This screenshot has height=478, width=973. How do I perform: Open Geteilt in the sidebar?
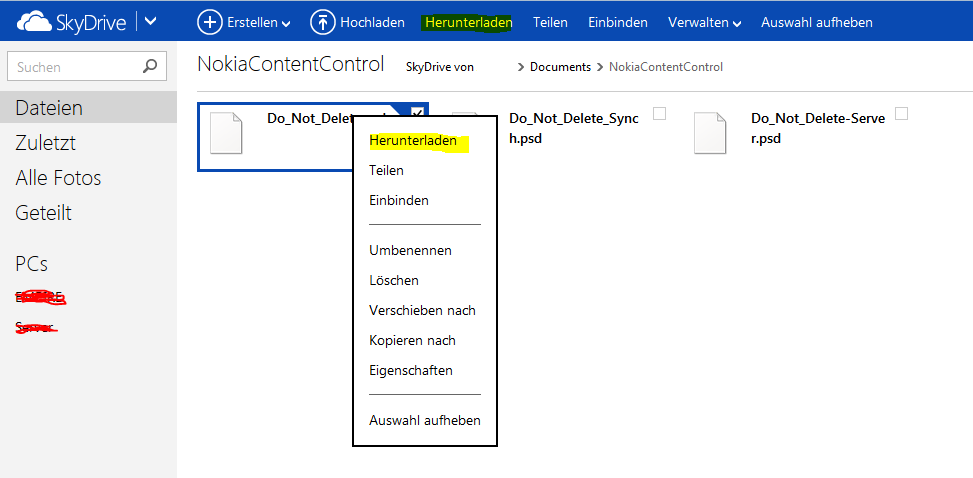pyautogui.click(x=43, y=213)
